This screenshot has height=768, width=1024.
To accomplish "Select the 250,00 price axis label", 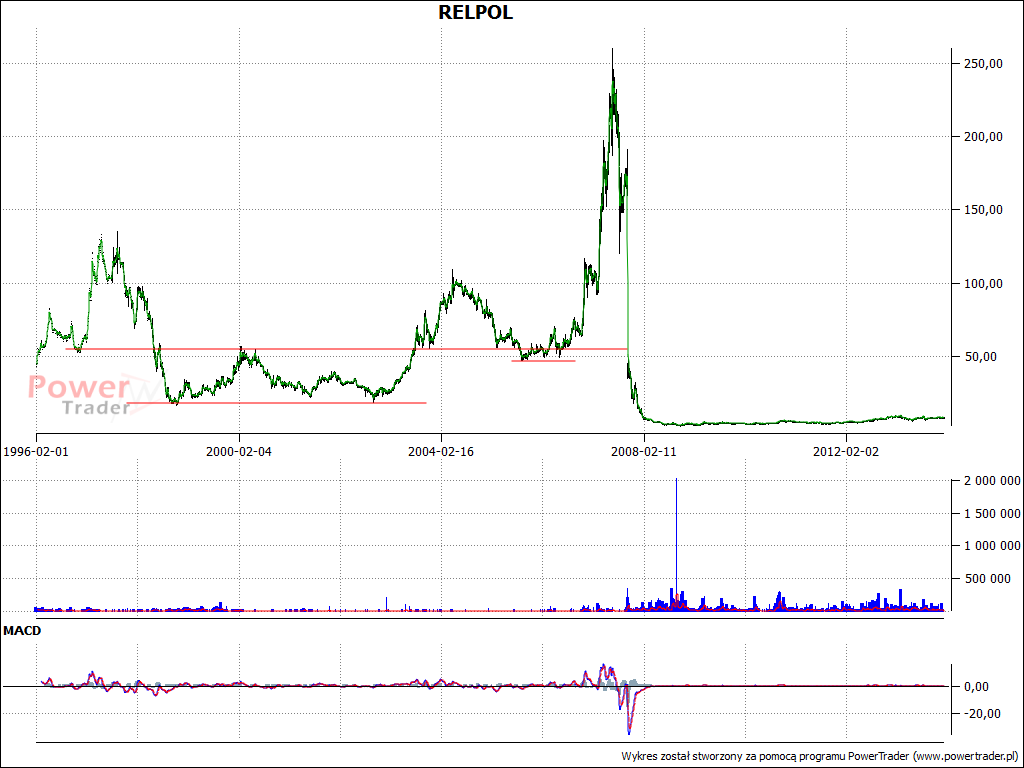I will (984, 63).
